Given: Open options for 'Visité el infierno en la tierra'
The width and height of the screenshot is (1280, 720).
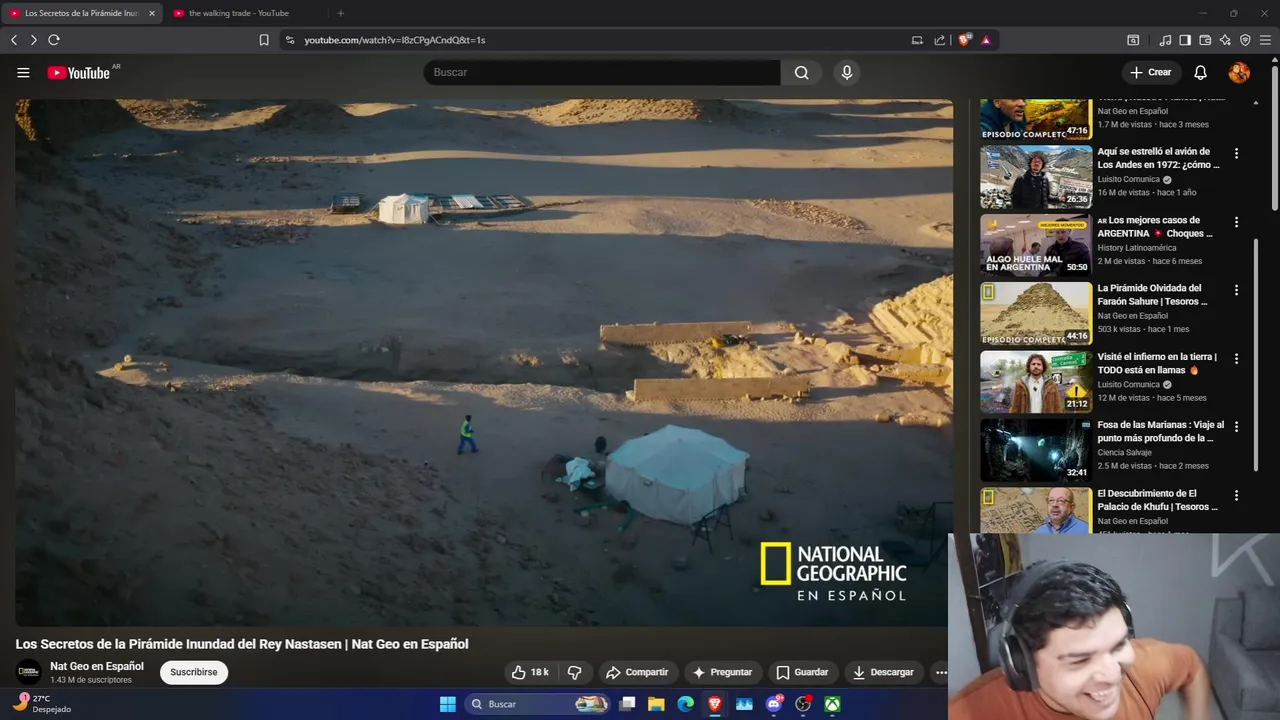Looking at the screenshot, I should point(1236,358).
